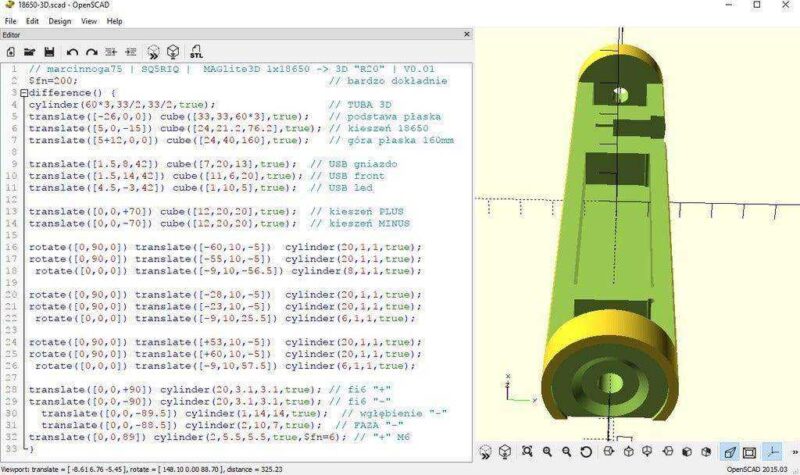Maximize the OpenSCAD window

pyautogui.click(x=757, y=5)
